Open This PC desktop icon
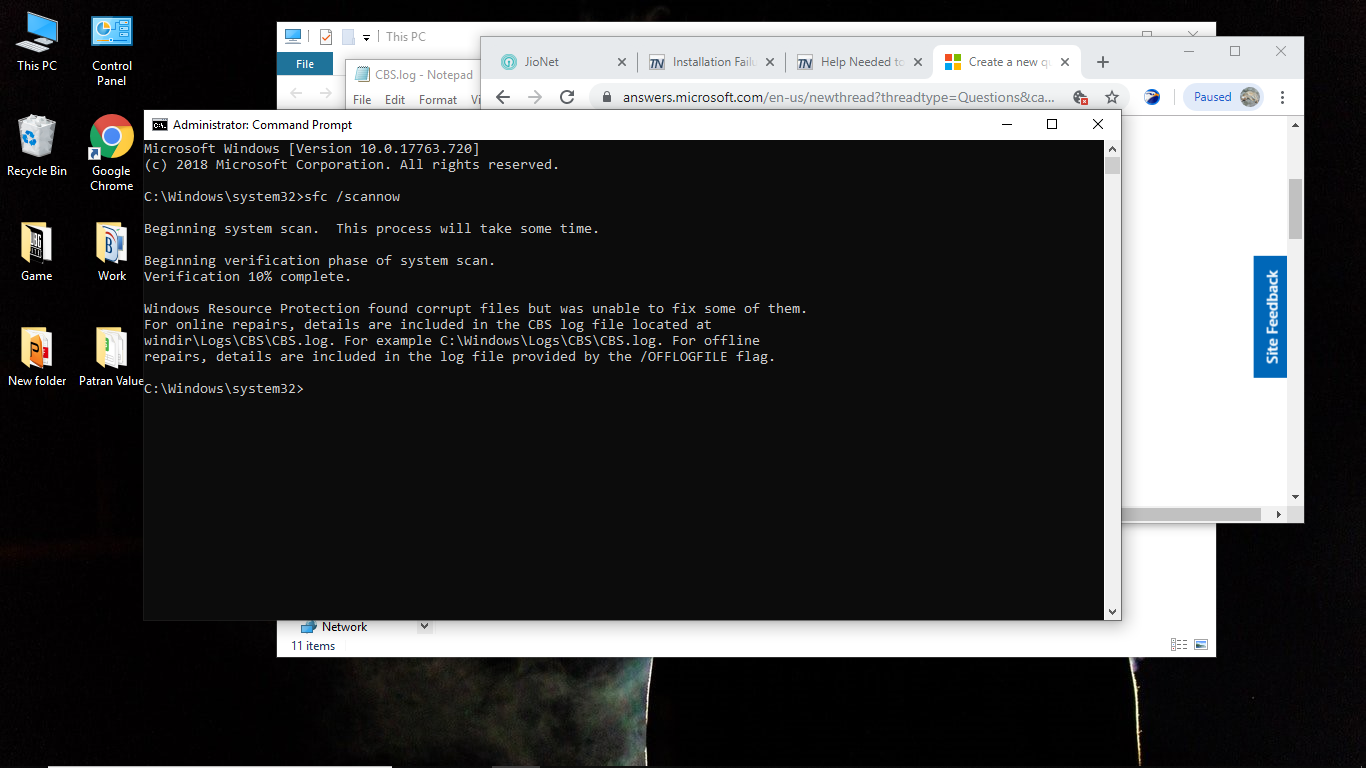Screen dimensions: 1366x768 pyautogui.click(x=37, y=42)
